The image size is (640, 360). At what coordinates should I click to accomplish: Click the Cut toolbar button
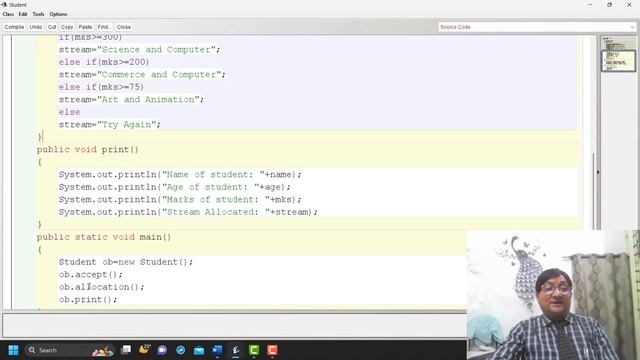[x=52, y=27]
